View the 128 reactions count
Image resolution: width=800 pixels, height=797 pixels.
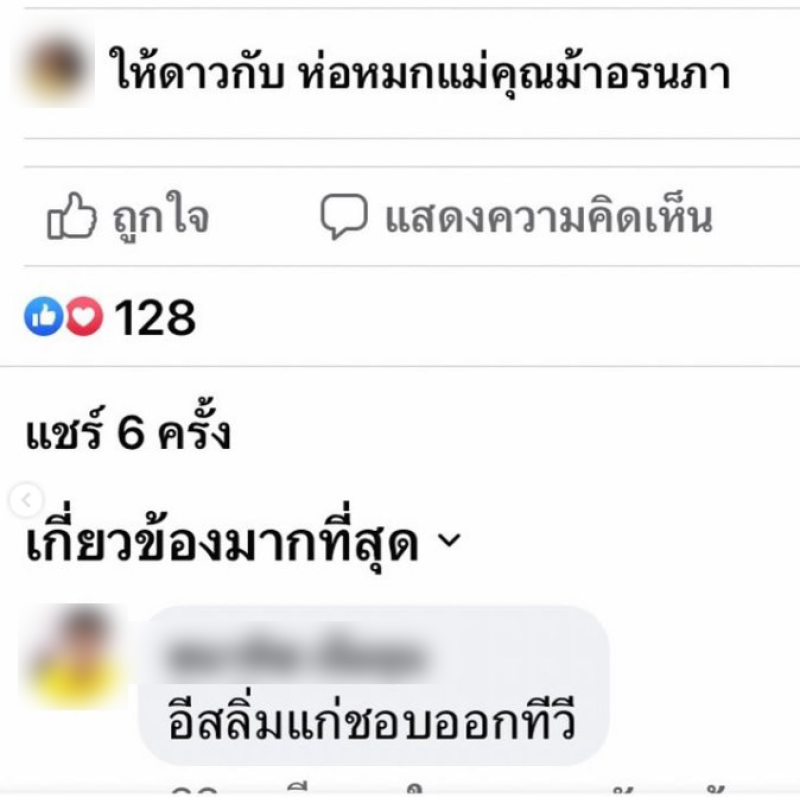click(155, 317)
